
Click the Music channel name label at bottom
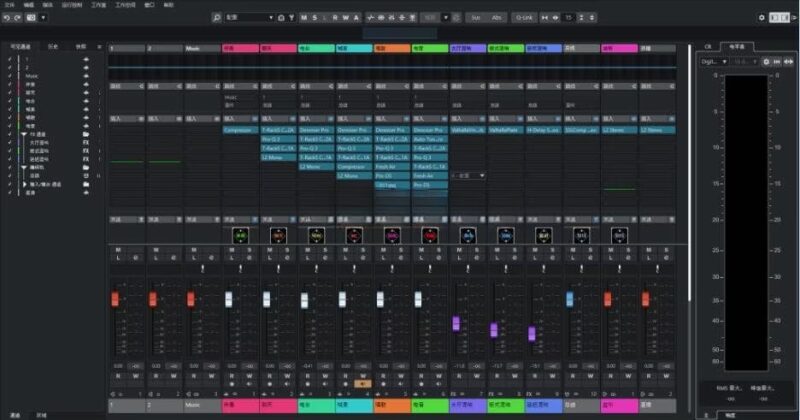[202, 405]
